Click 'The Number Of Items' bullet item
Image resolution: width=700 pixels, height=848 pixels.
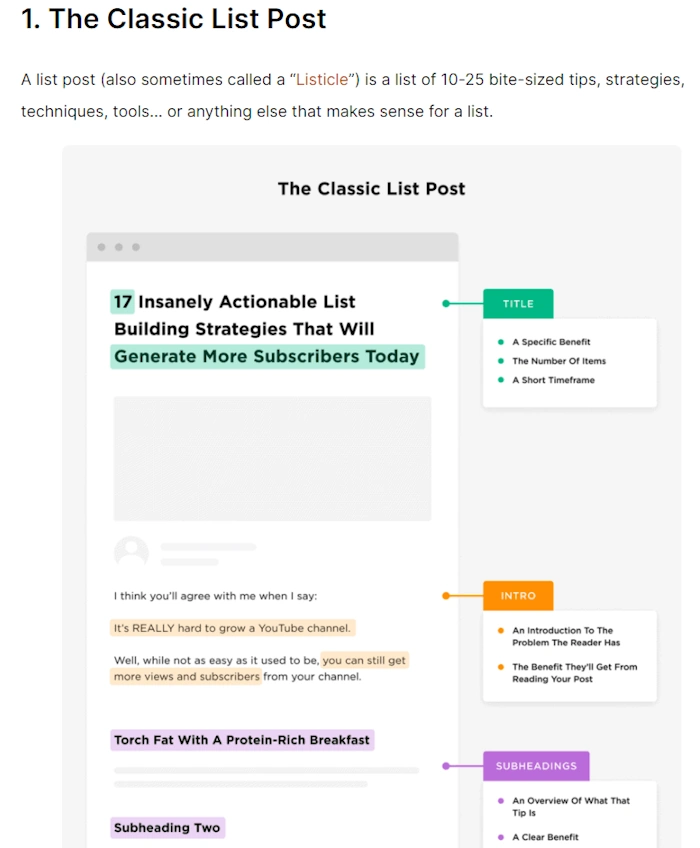[x=559, y=361]
